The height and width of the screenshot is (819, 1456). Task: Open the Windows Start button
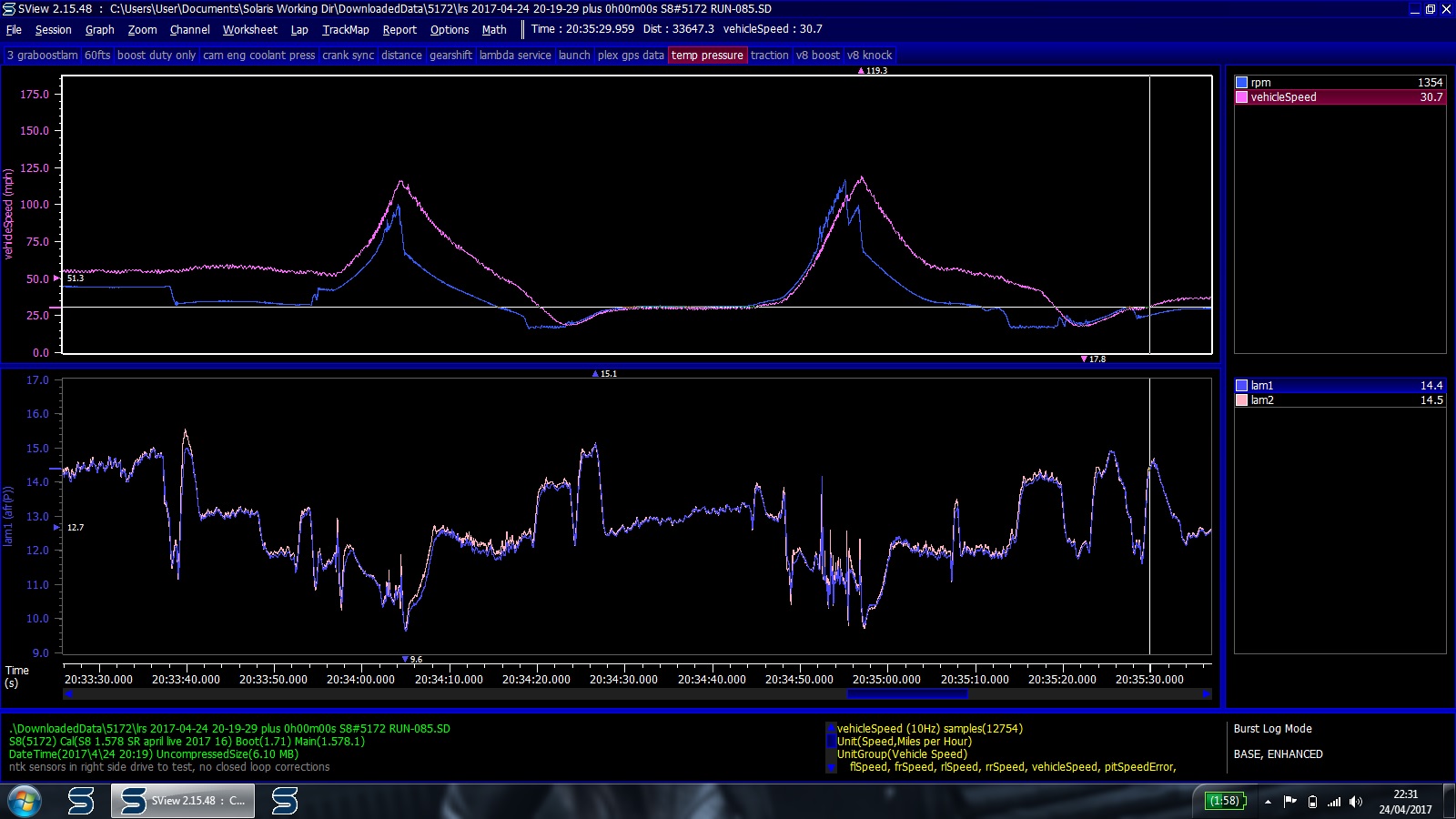(x=25, y=801)
